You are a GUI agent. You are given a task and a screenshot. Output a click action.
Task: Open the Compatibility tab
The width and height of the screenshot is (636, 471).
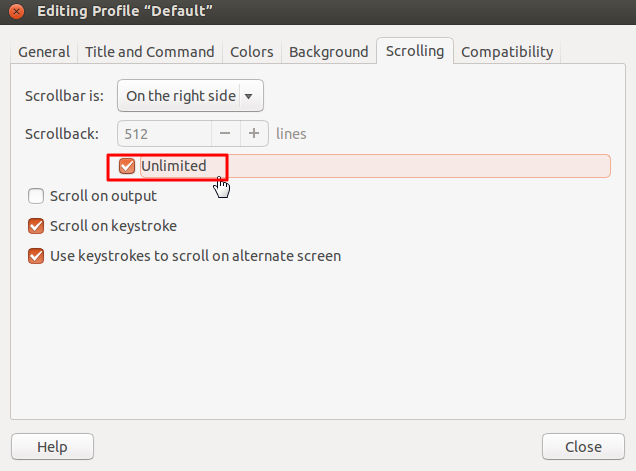coord(507,52)
